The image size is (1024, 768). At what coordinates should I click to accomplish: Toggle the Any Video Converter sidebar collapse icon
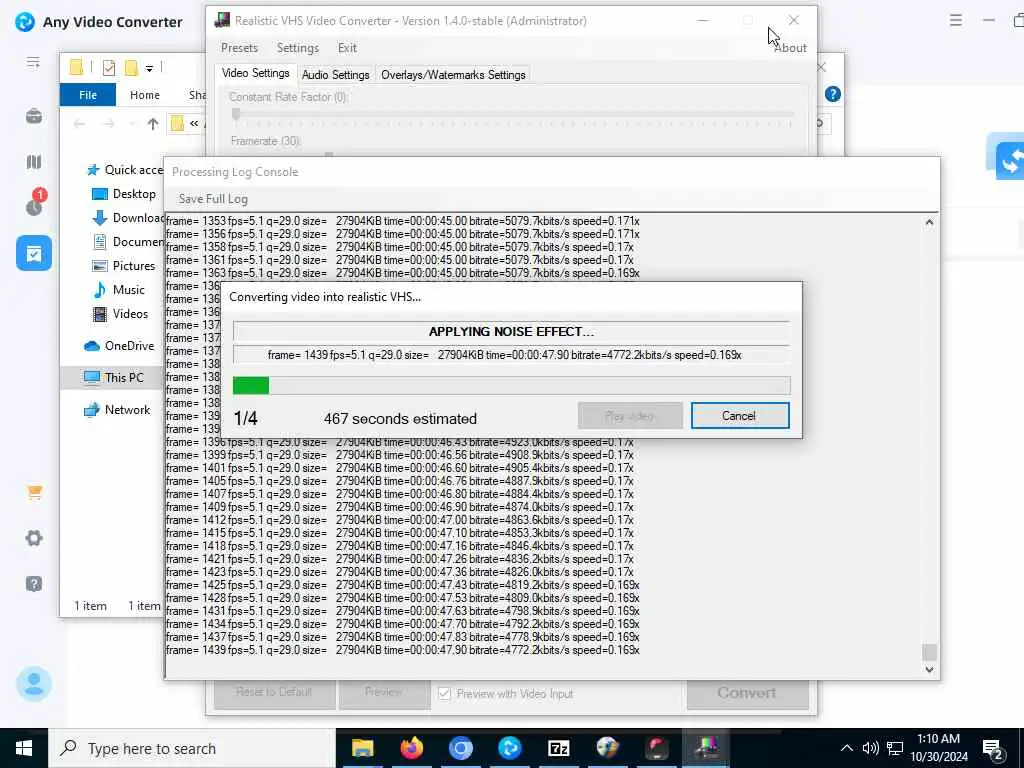pyautogui.click(x=33, y=63)
